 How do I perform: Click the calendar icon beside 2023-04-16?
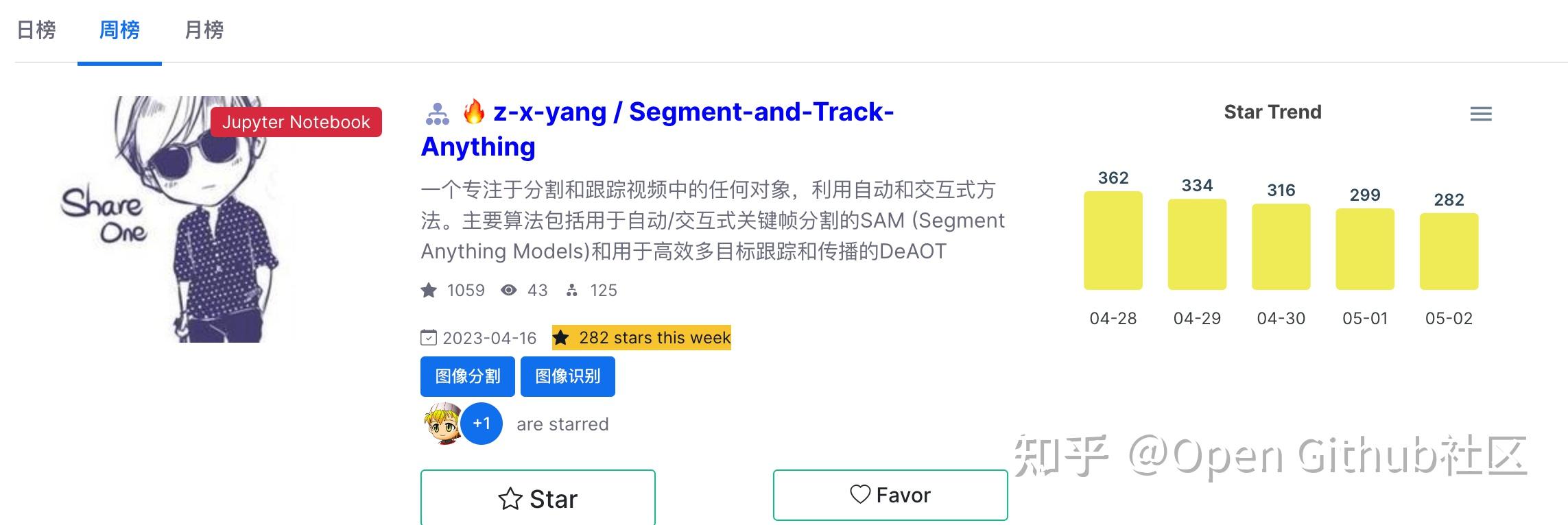point(429,337)
